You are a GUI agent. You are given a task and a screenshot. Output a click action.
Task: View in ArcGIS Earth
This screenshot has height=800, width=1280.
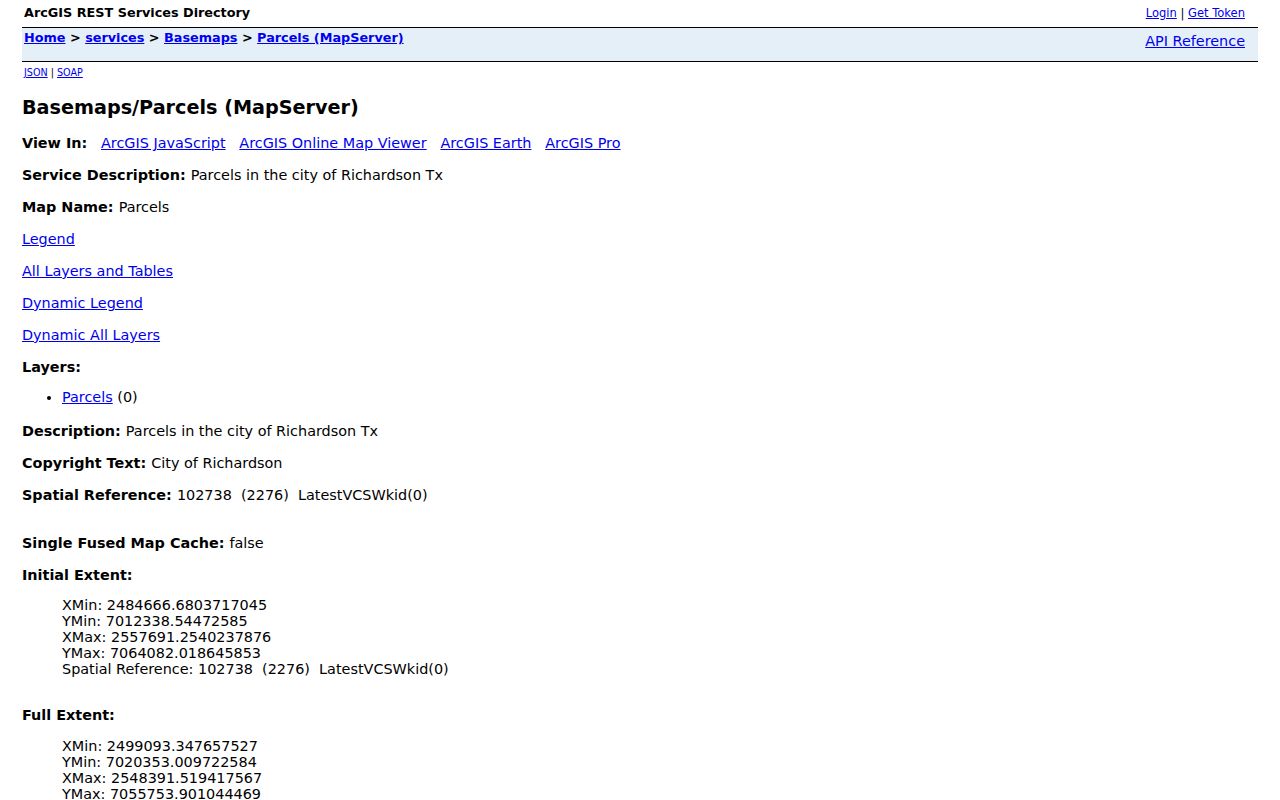tap(486, 143)
